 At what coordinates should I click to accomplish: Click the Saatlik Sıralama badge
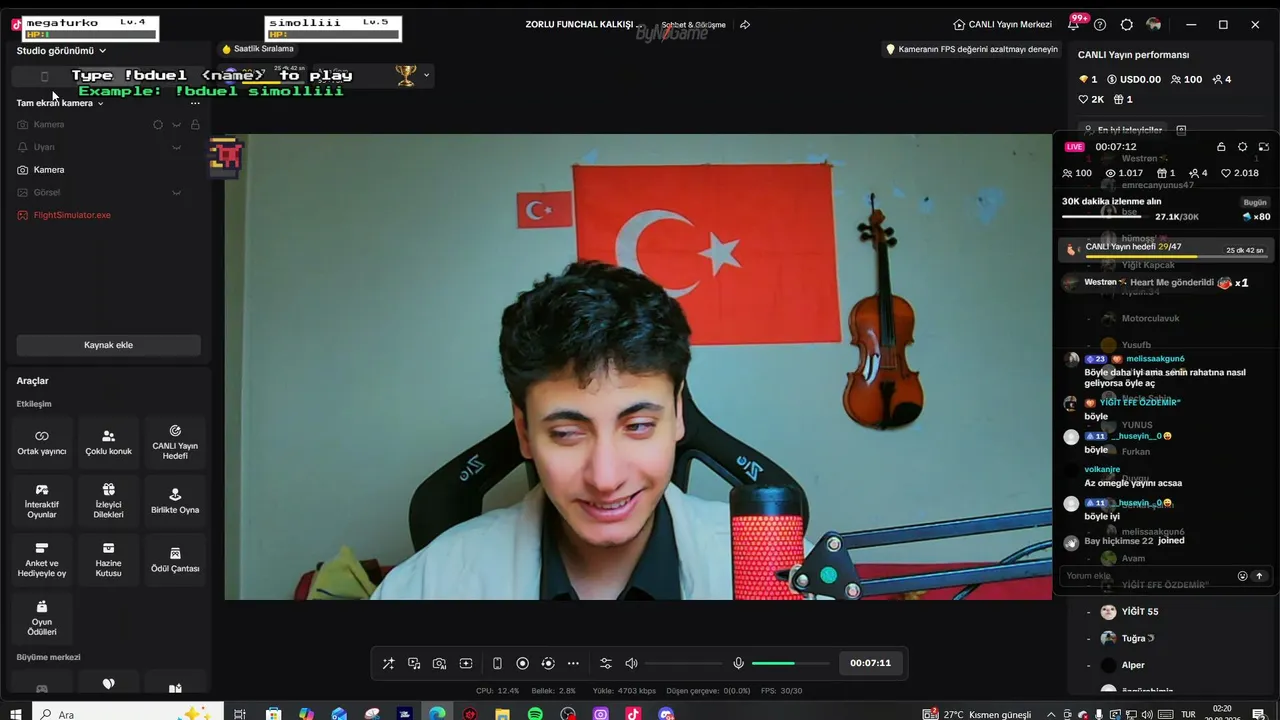[258, 49]
